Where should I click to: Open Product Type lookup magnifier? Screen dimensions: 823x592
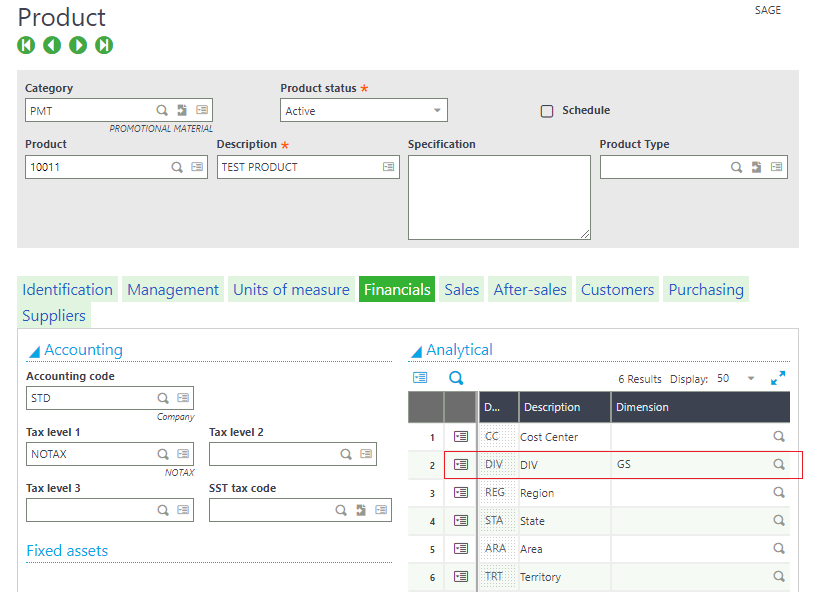pos(737,167)
